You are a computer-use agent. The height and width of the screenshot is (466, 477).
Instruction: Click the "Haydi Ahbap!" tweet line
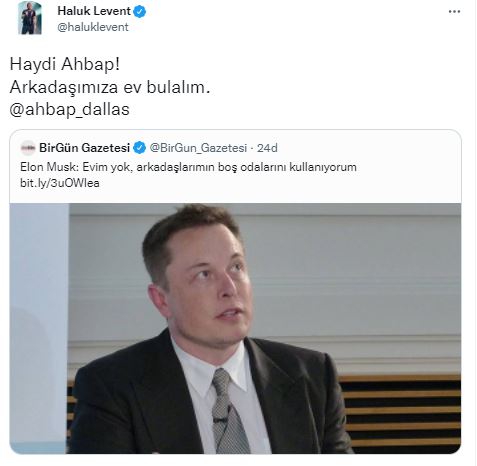pyautogui.click(x=65, y=64)
